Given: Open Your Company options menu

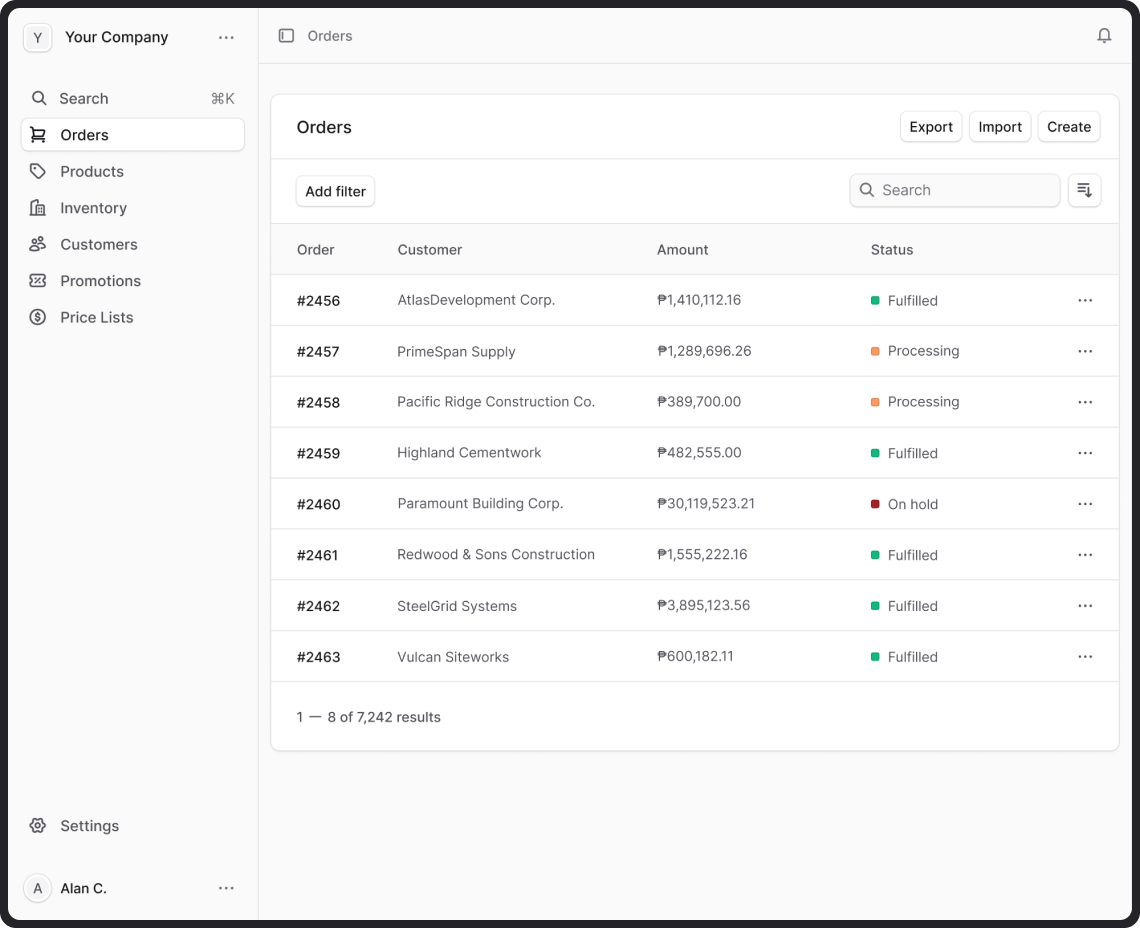Looking at the screenshot, I should (226, 37).
